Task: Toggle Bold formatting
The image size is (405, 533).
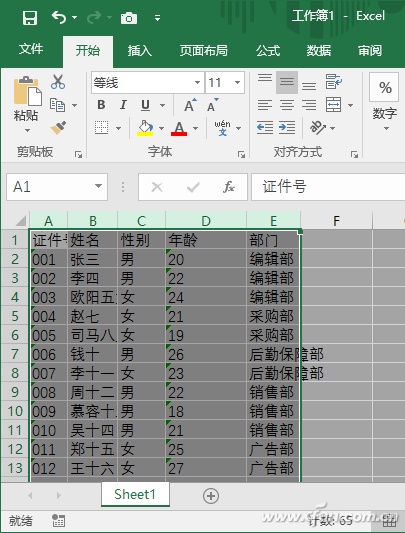Action: (x=101, y=105)
